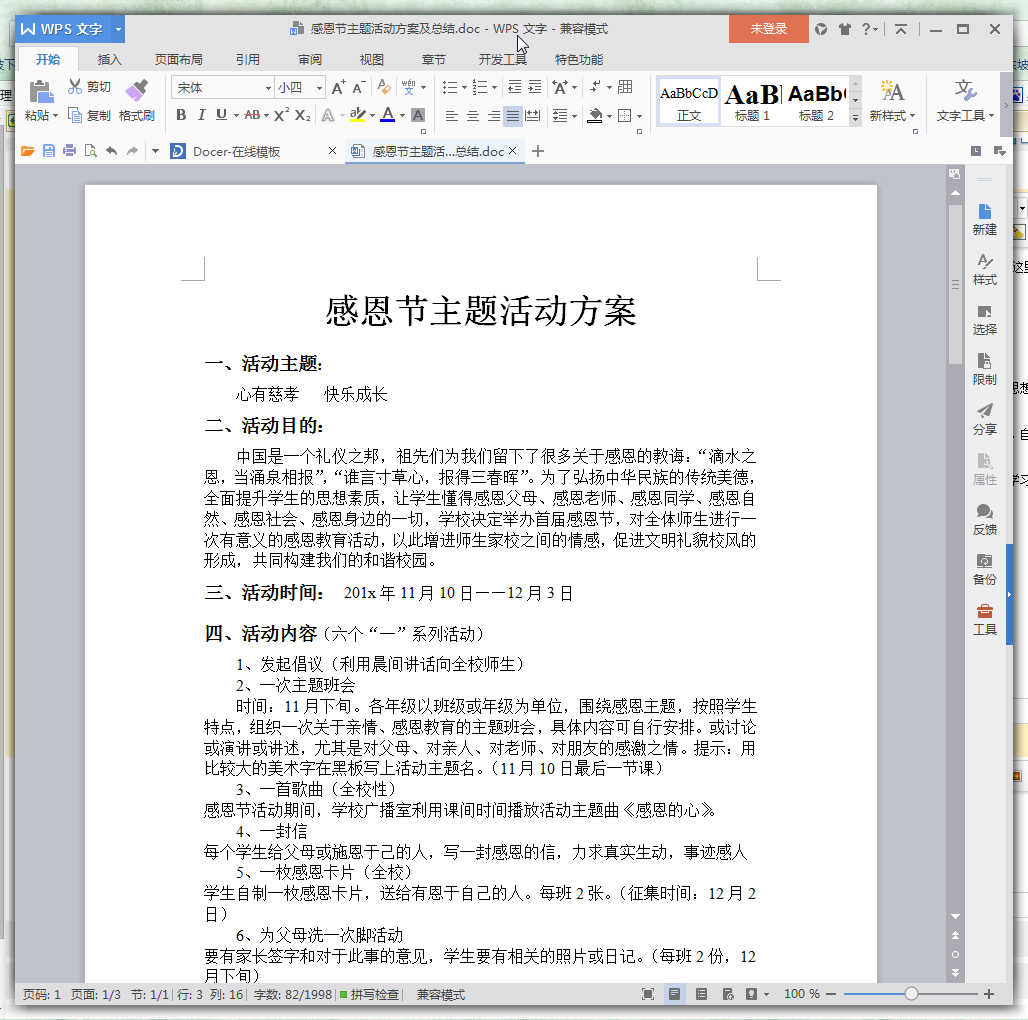Viewport: 1028px width, 1020px height.
Task: Open the 分享 (Share) sidebar icon
Action: tap(985, 419)
